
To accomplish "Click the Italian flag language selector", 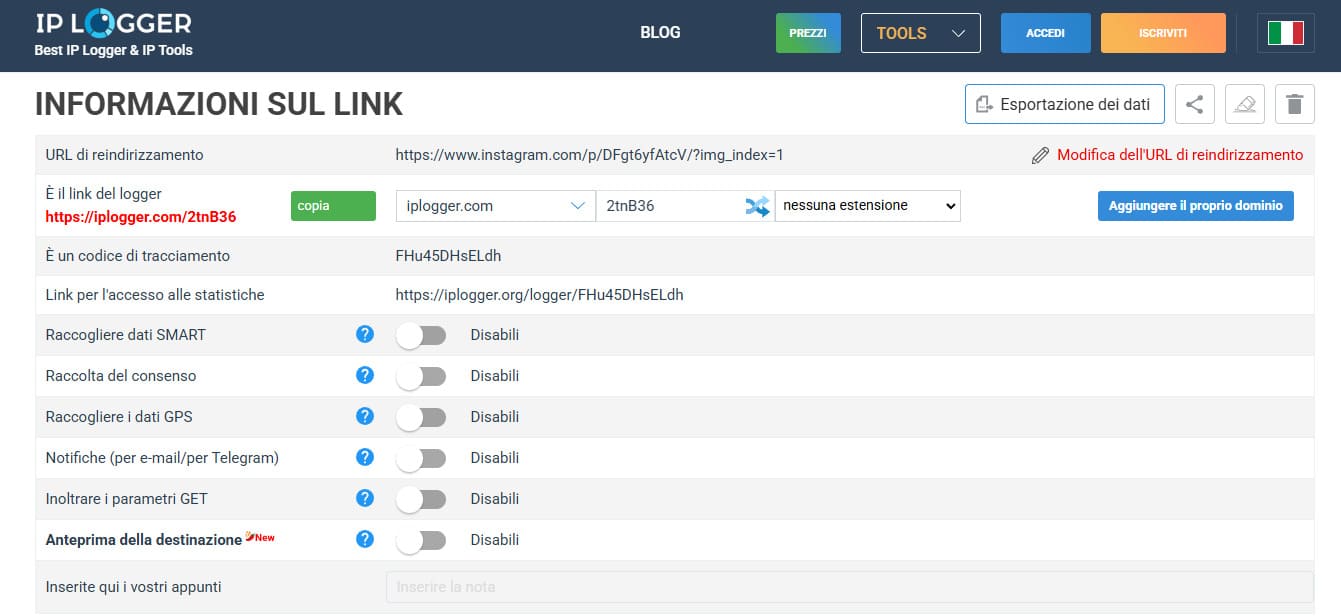I will [x=1286, y=33].
